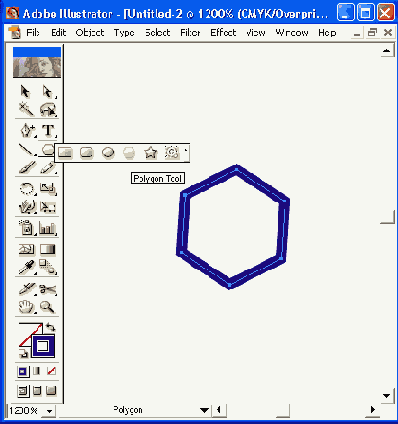Open the Effect menu
The width and height of the screenshot is (398, 424).
click(x=223, y=33)
